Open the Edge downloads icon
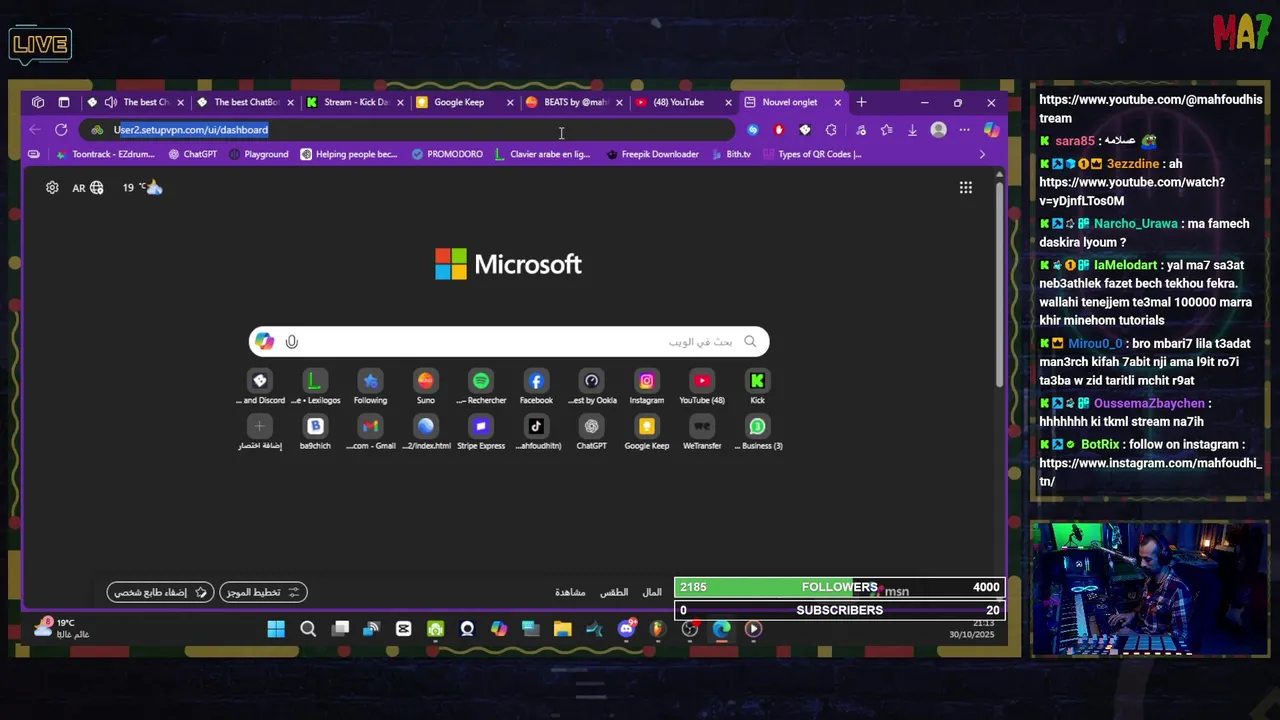 912,130
